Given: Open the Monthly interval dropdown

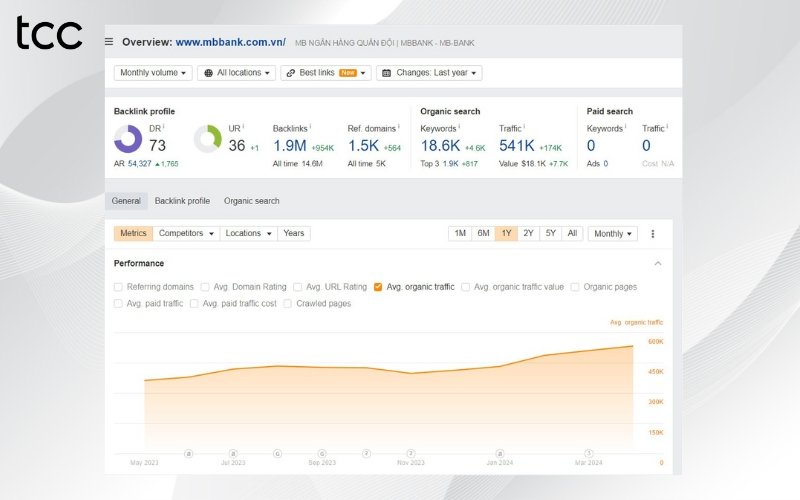Looking at the screenshot, I should tap(612, 234).
